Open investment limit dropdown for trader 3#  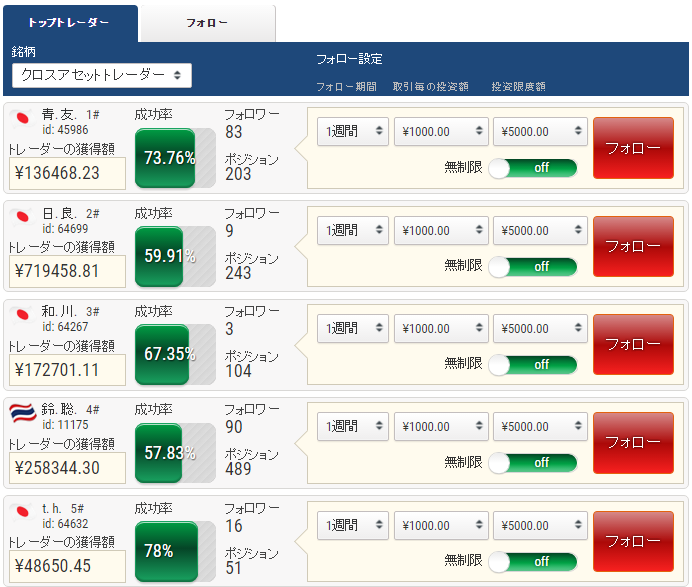click(x=540, y=328)
